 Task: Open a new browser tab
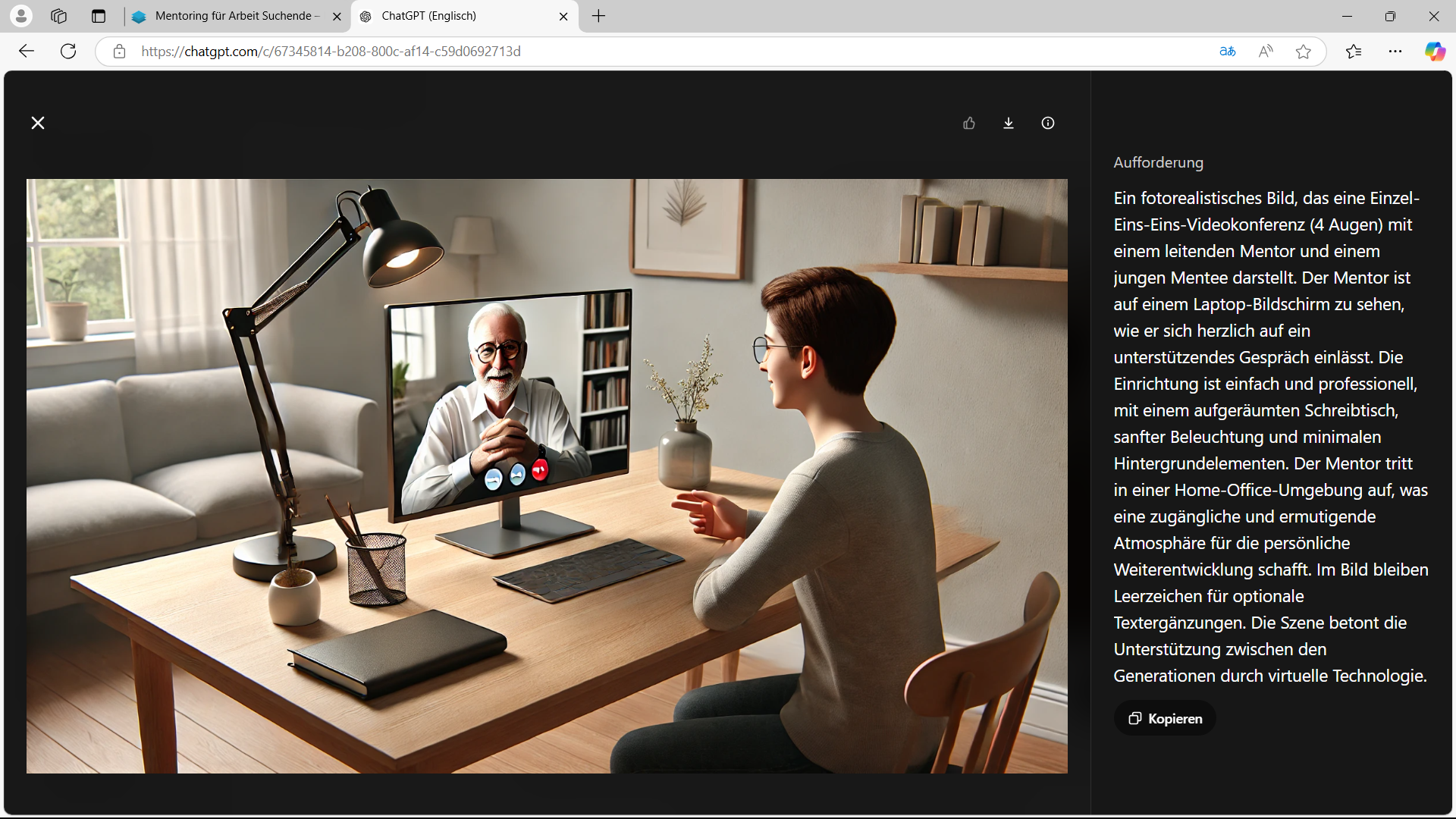[x=598, y=16]
